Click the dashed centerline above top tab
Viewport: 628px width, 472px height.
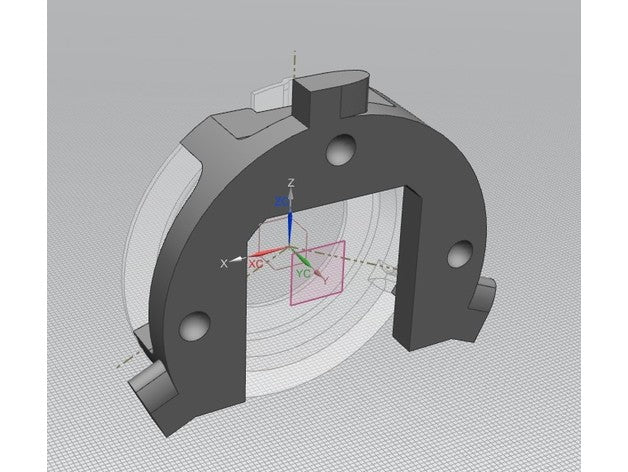(x=294, y=64)
